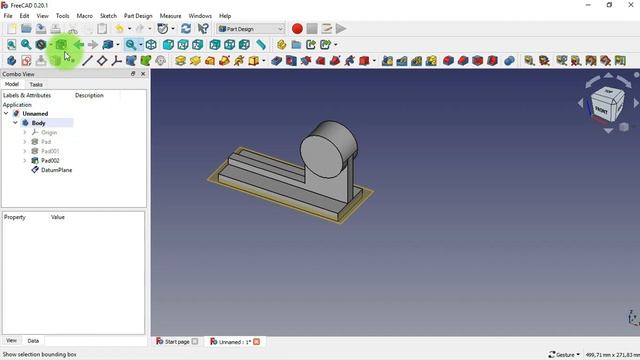Select DatumPlane in the model tree
640x360 pixels.
(56, 170)
